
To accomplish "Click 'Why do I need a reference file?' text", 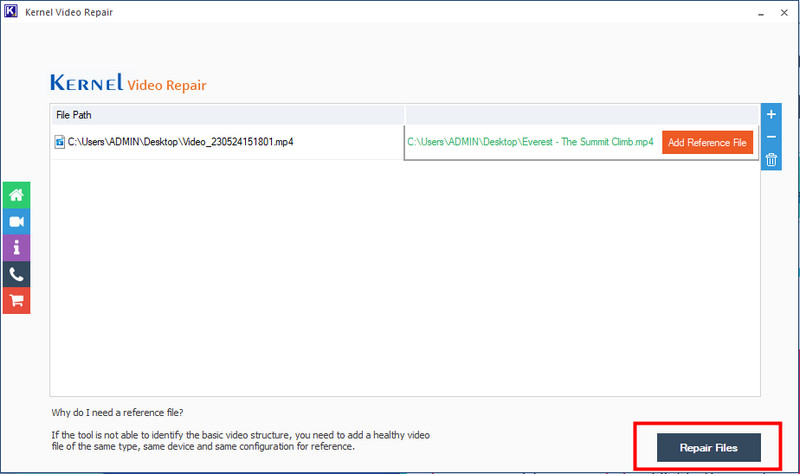I will (117, 412).
